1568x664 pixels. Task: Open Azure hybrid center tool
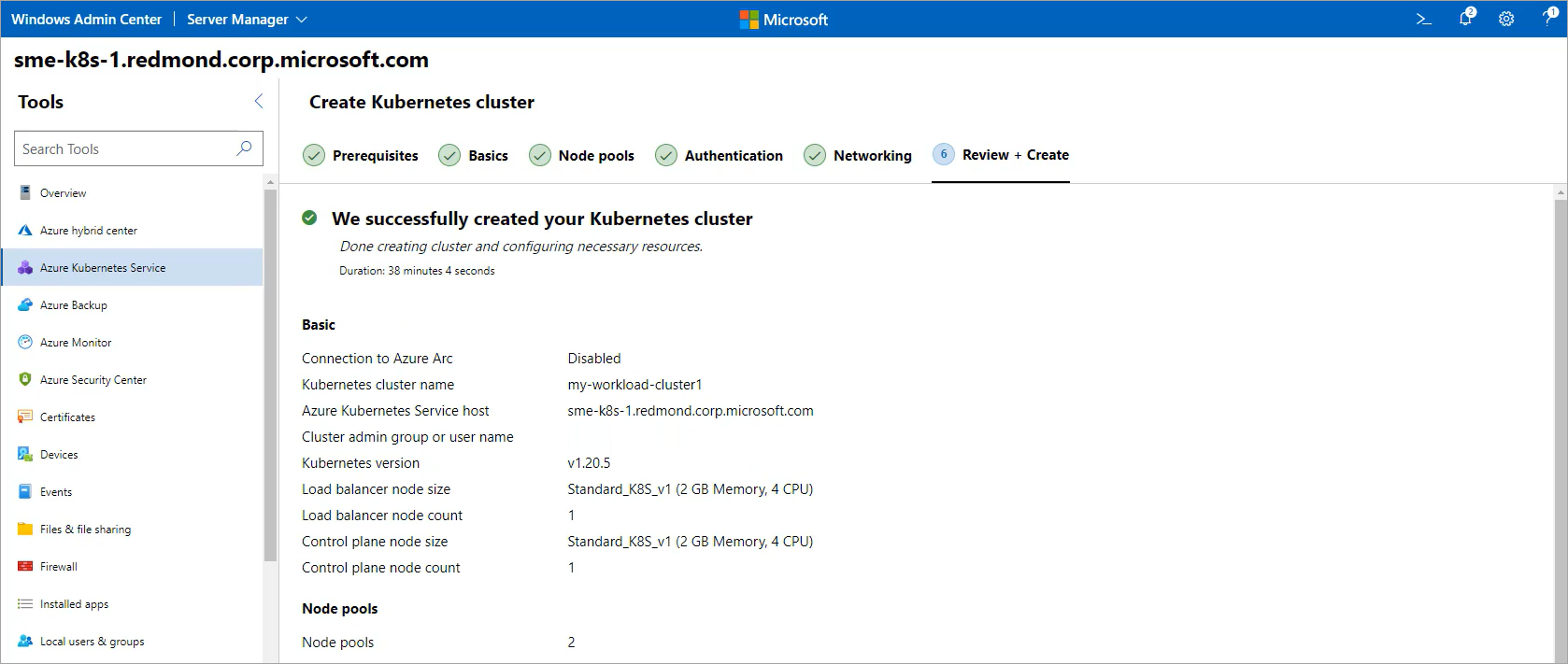point(133,230)
